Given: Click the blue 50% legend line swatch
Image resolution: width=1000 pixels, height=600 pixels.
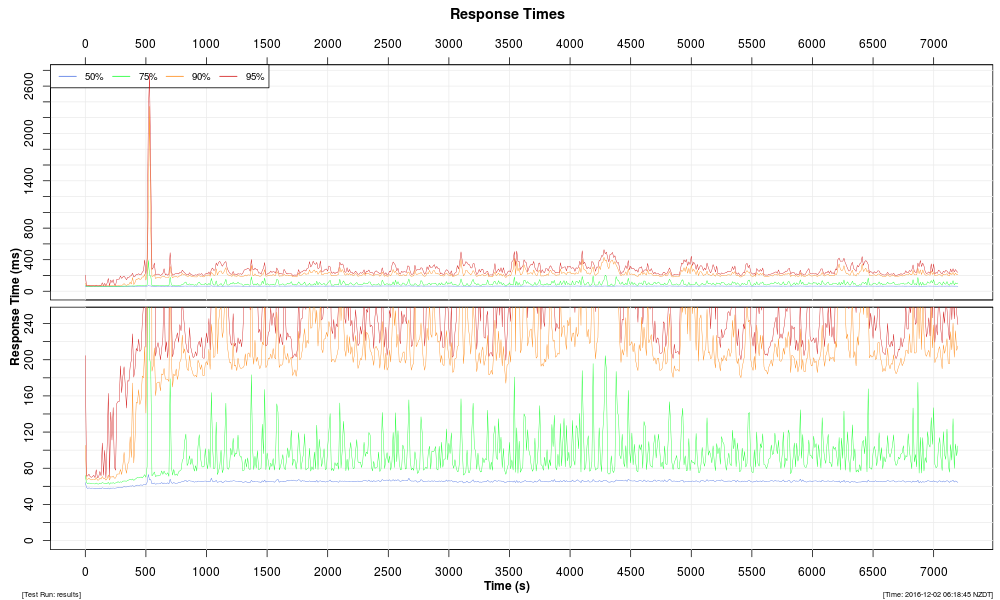Looking at the screenshot, I should pos(68,77).
